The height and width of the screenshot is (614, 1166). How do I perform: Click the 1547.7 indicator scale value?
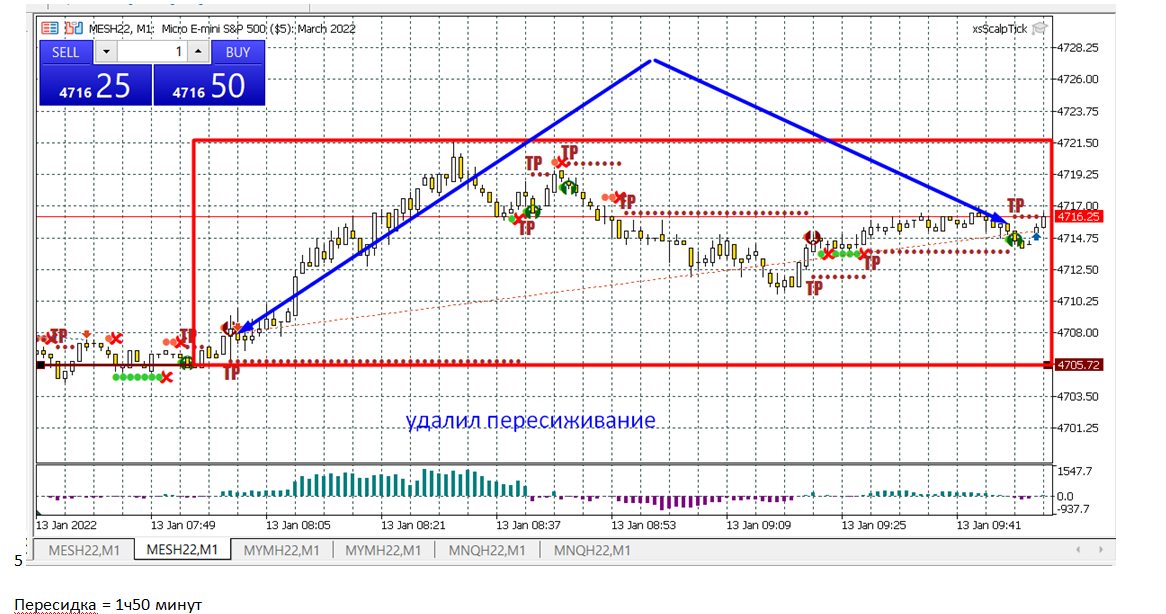pos(1075,471)
